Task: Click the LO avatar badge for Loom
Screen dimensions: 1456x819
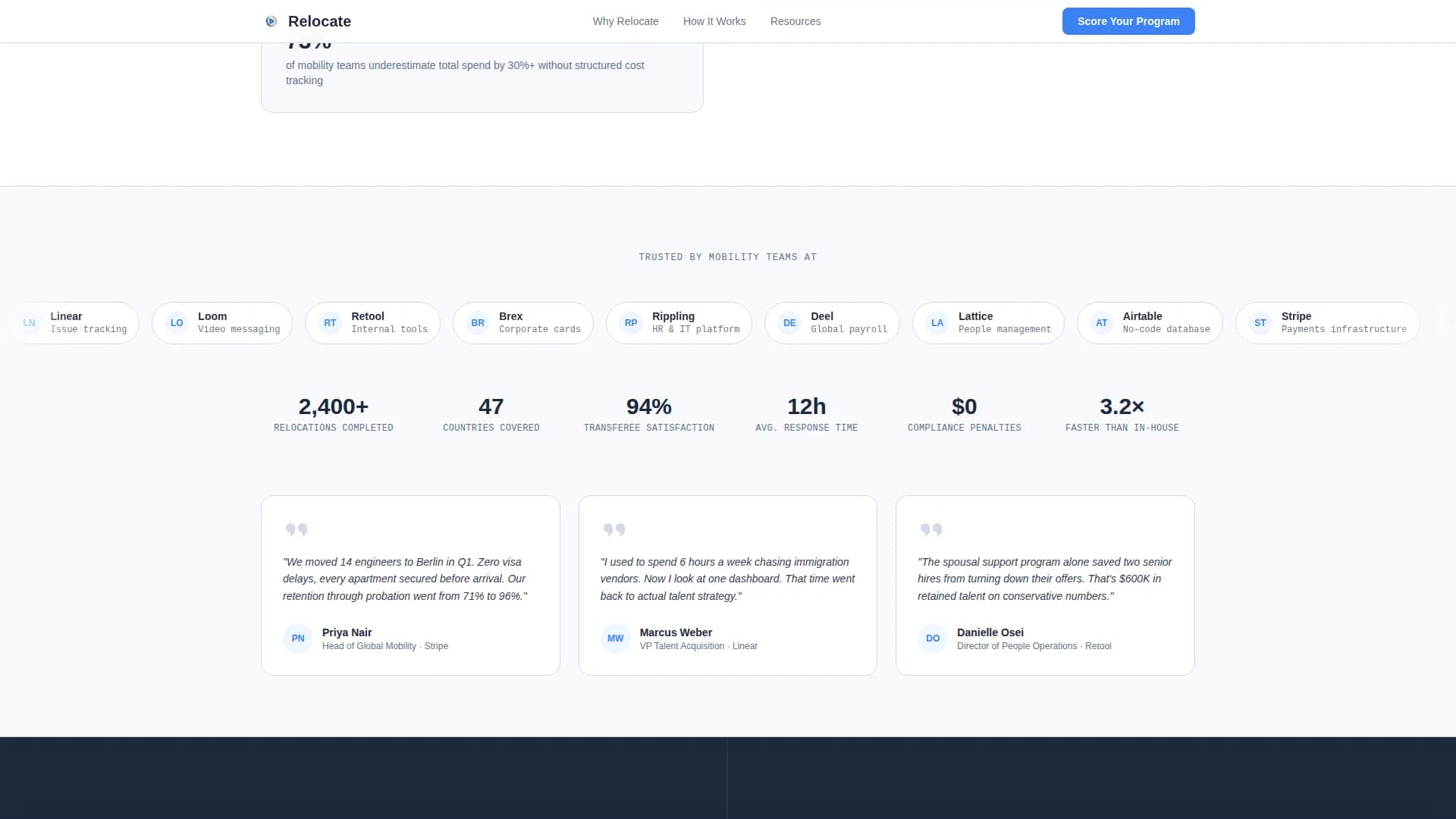Action: pos(177,323)
